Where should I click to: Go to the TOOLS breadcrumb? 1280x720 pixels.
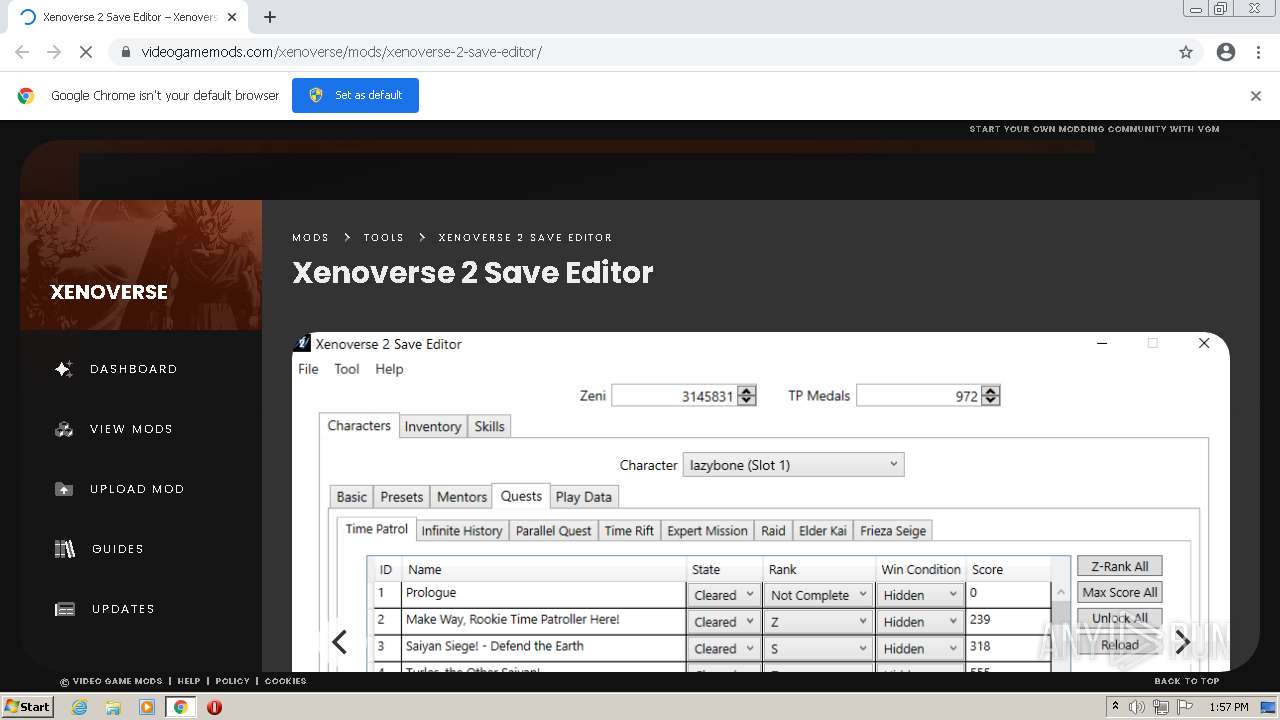pos(384,238)
